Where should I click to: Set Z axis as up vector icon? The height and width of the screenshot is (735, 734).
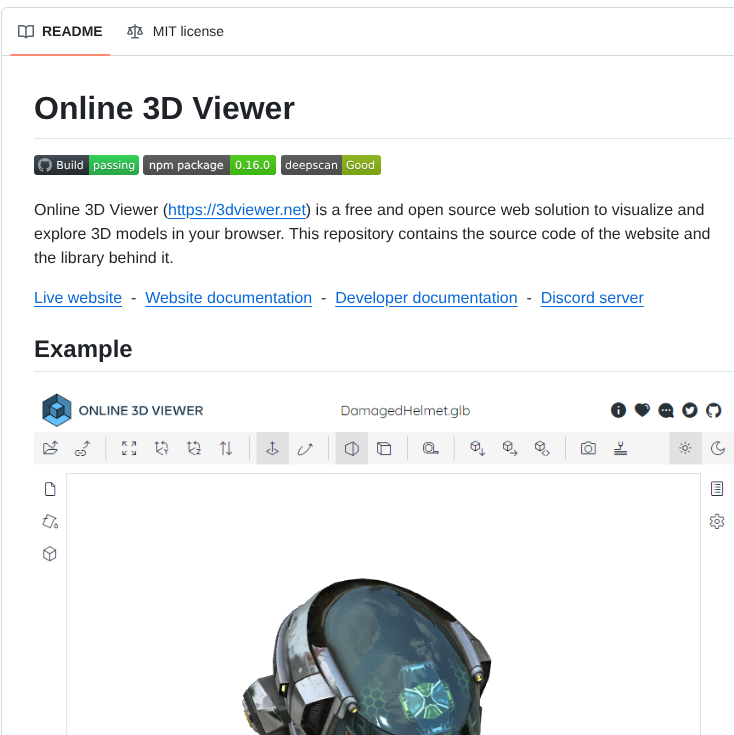pyautogui.click(x=194, y=448)
